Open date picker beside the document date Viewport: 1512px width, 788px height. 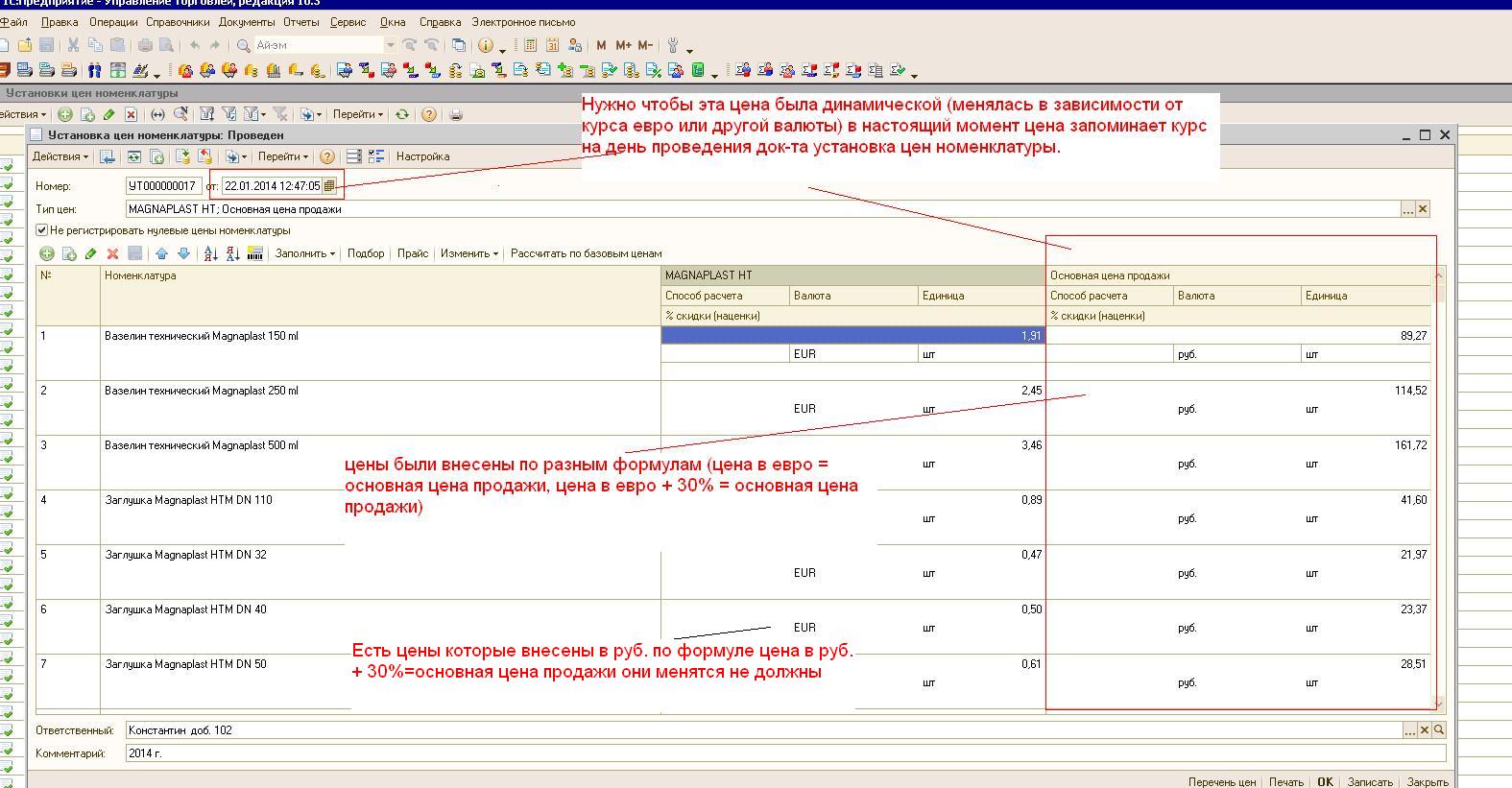point(329,186)
